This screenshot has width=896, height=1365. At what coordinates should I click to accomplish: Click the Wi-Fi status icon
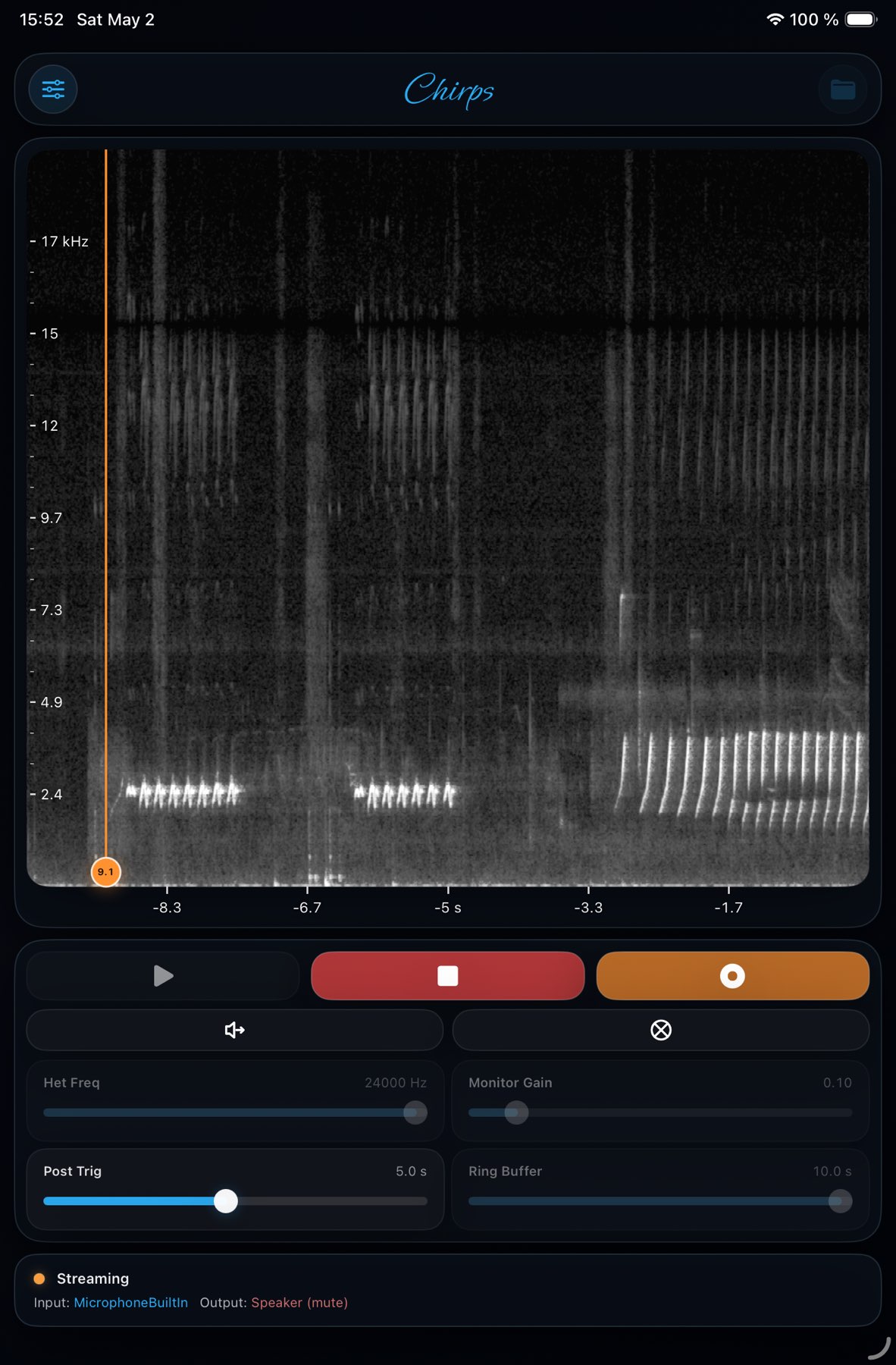pos(775,20)
